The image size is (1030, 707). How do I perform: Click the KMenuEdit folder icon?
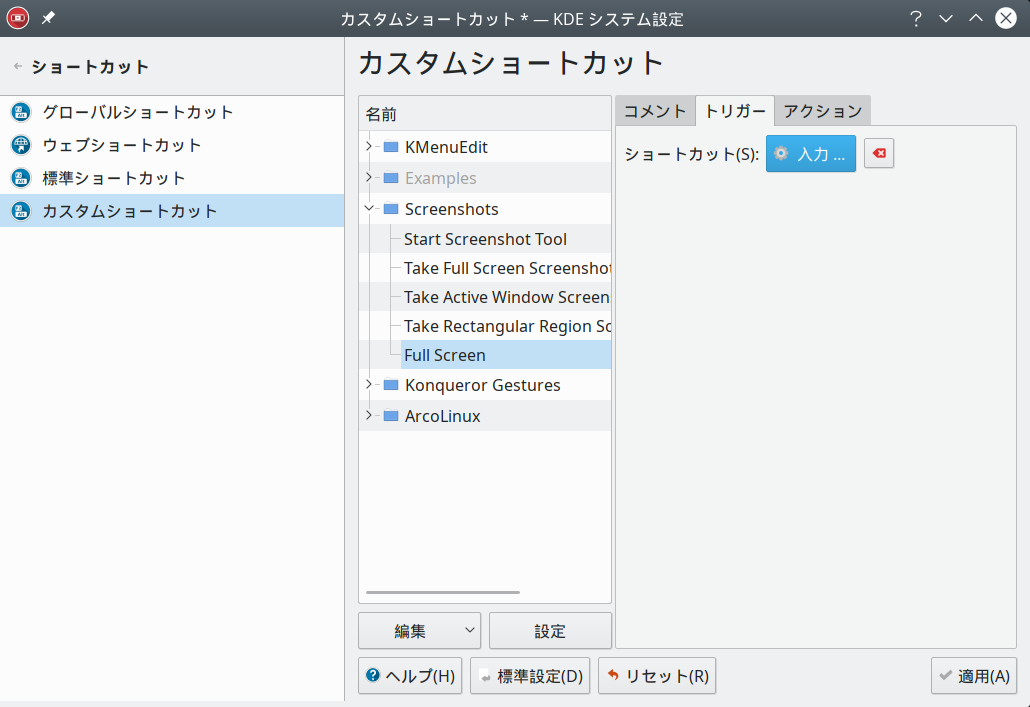click(391, 147)
